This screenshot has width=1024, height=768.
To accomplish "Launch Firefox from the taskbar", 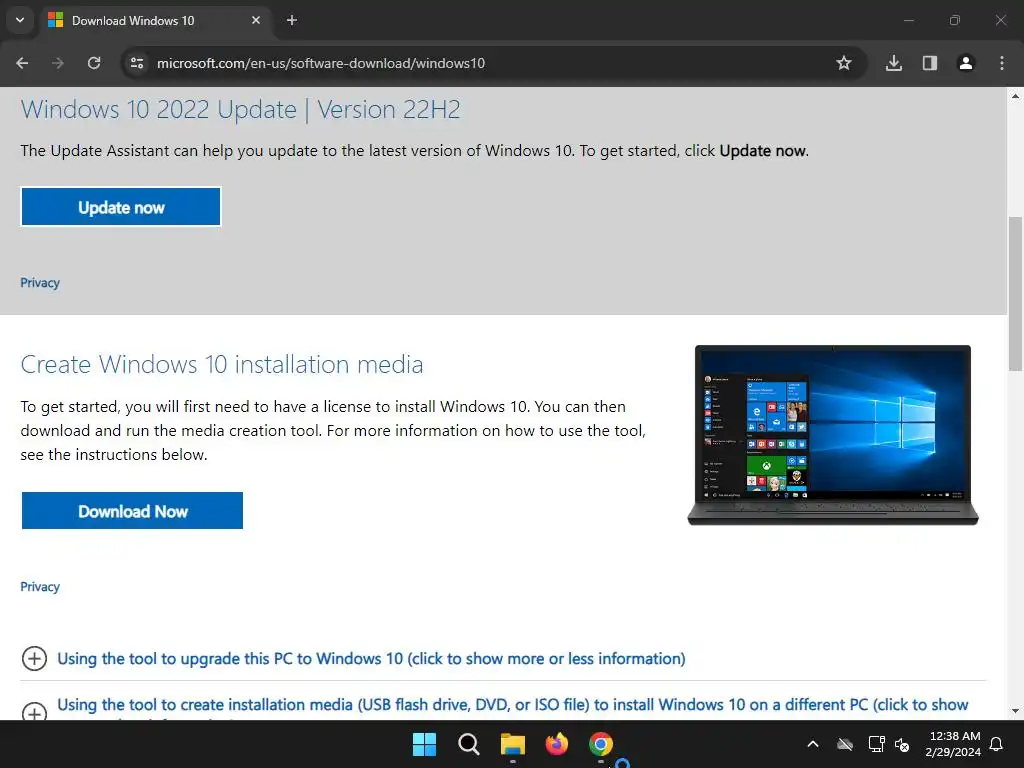I will [557, 744].
